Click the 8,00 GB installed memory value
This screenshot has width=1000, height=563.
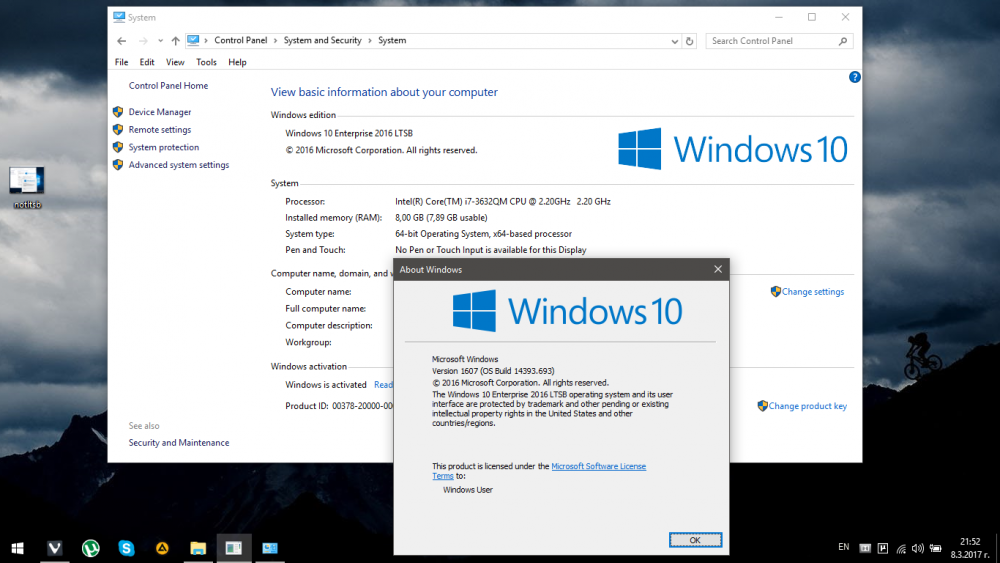click(x=441, y=217)
